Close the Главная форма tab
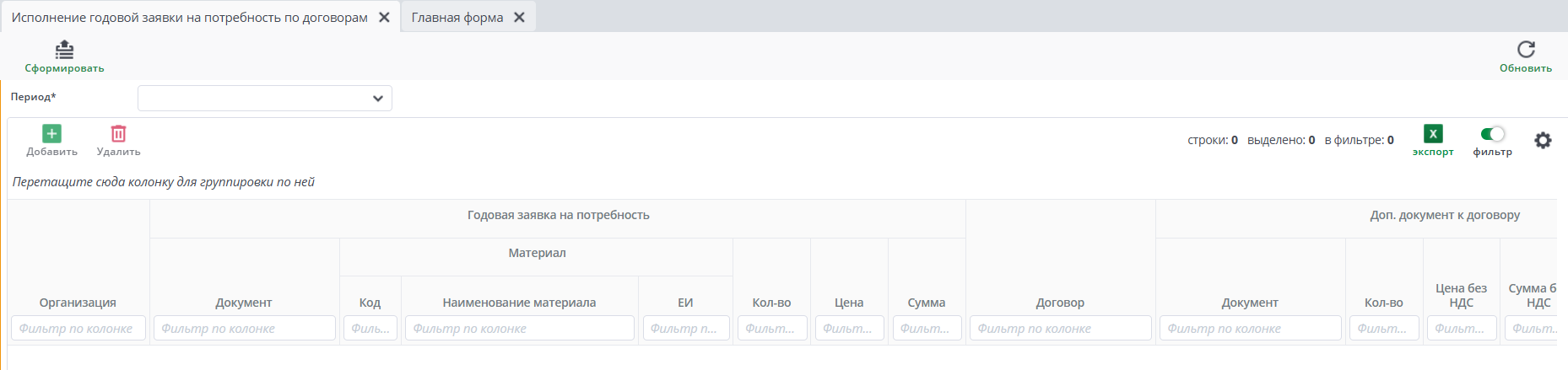 click(x=520, y=17)
